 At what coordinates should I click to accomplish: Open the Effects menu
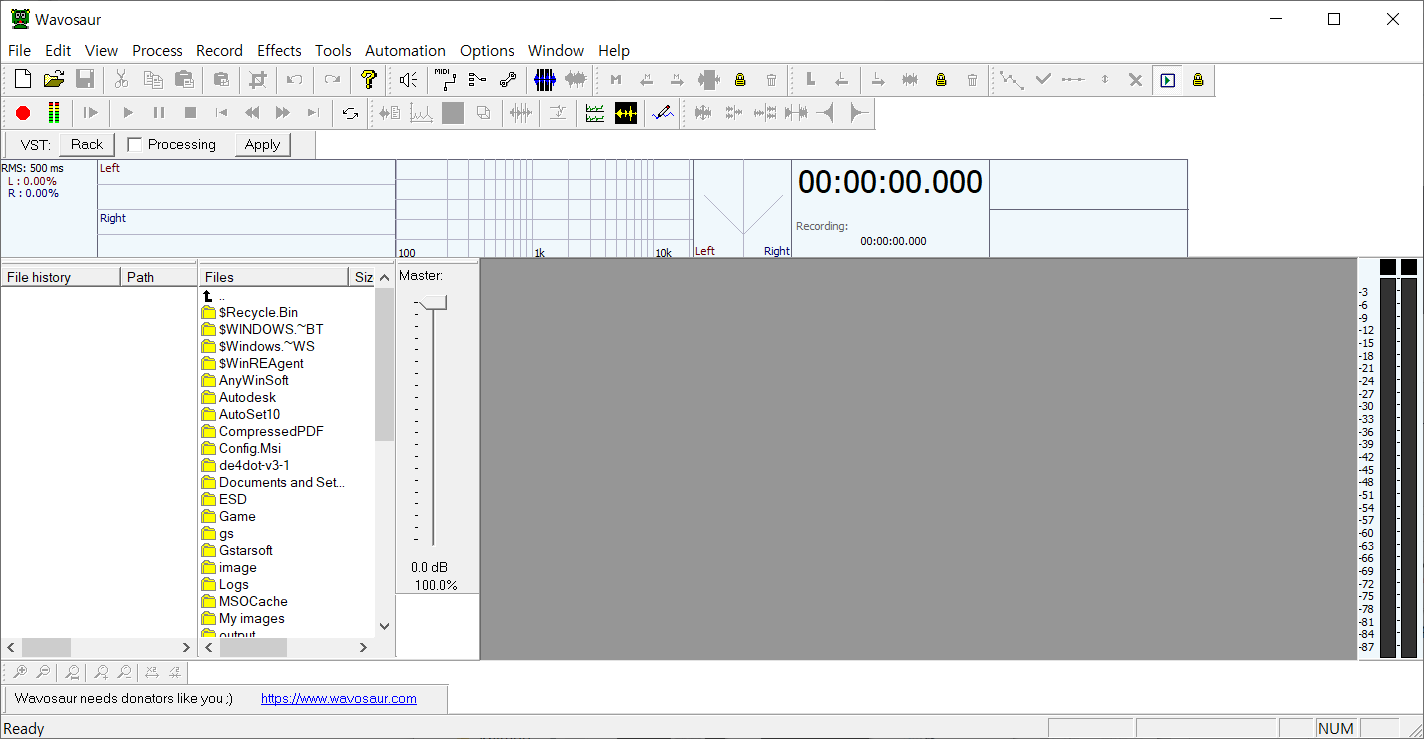[x=279, y=50]
